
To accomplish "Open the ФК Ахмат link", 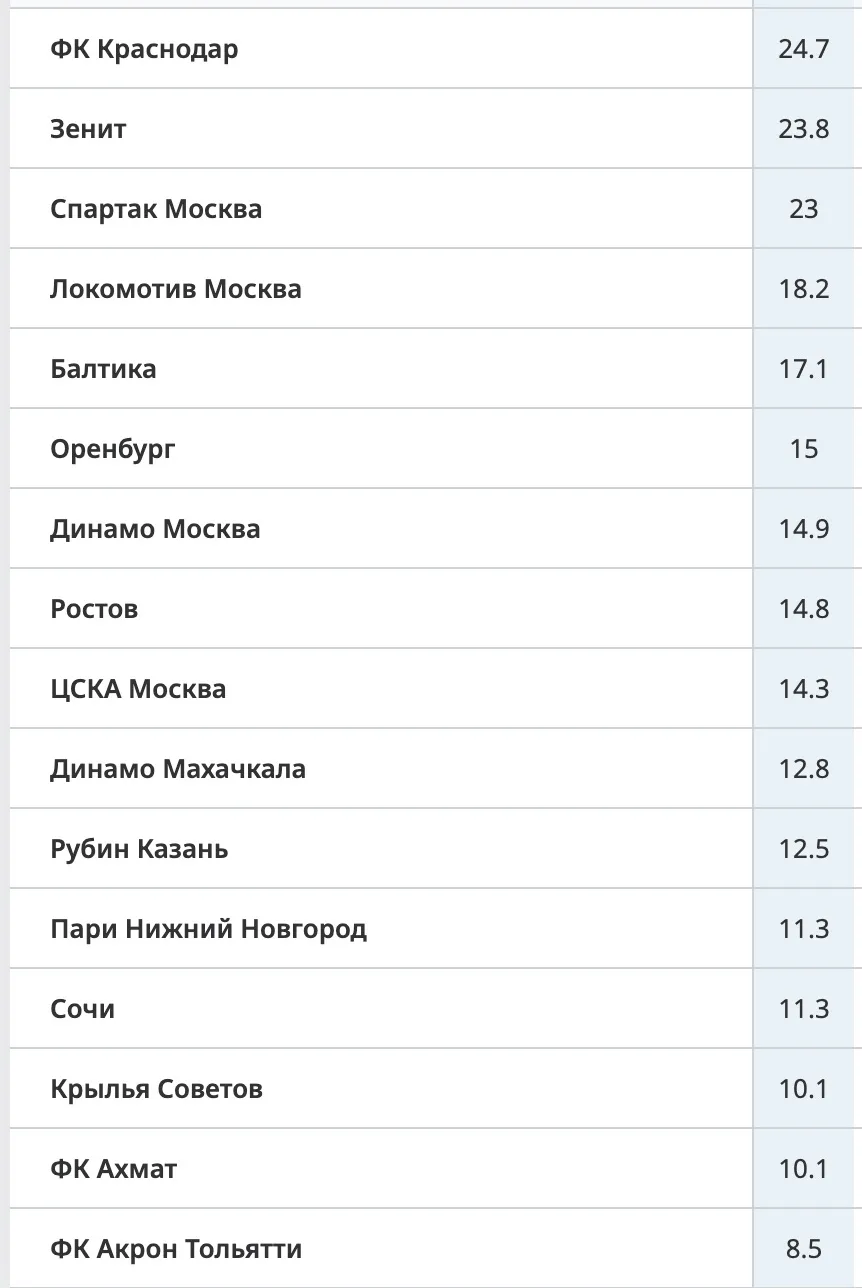I will coord(114,1169).
